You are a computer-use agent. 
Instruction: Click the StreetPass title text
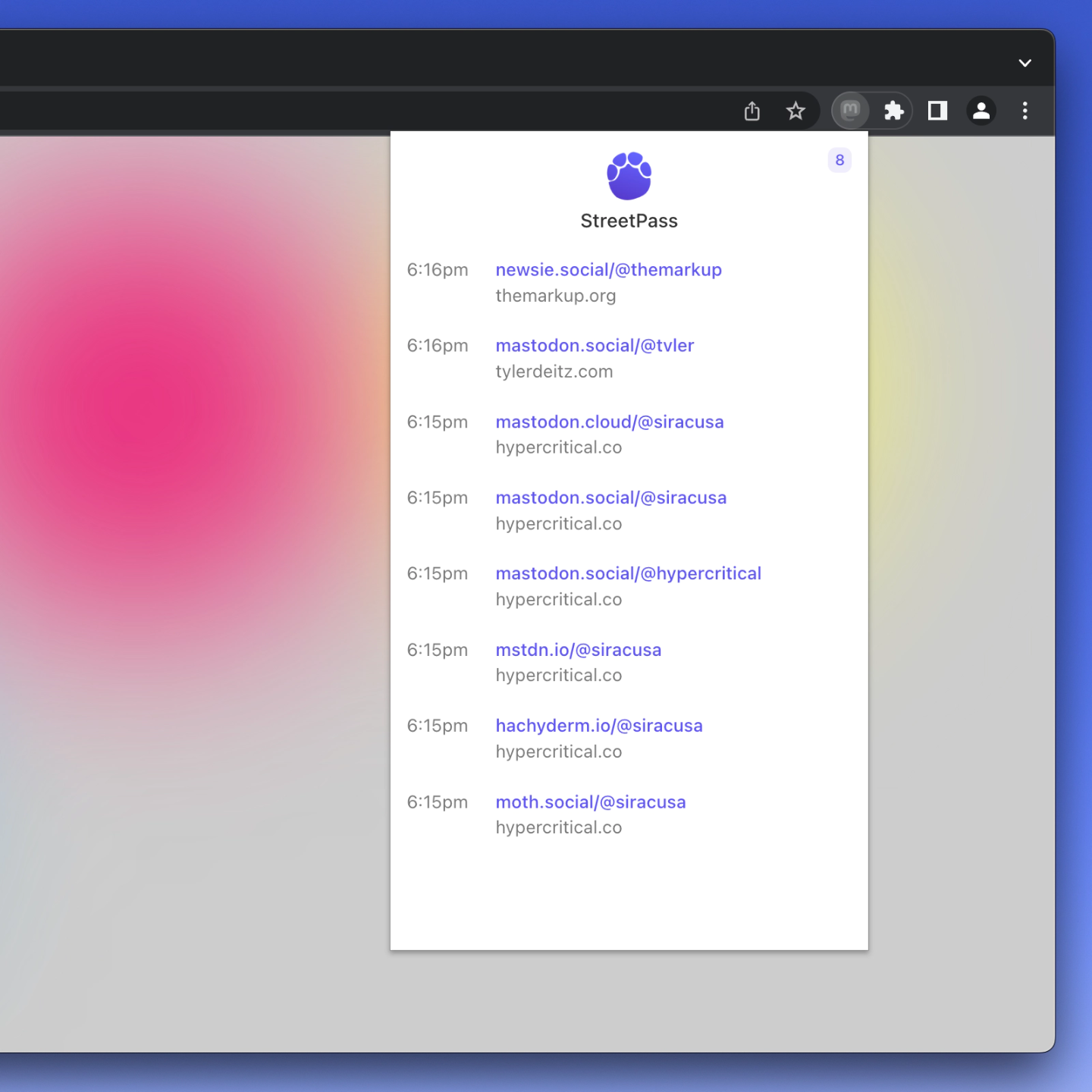point(629,221)
